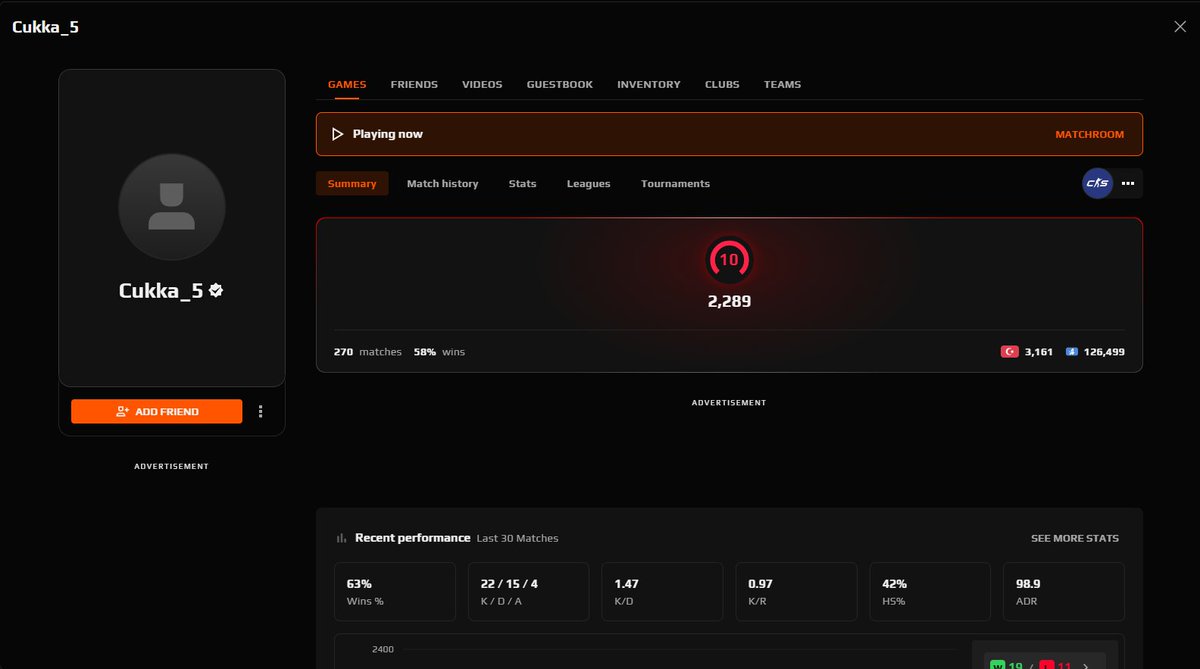Click the Last 30 Matches label
1200x669 pixels.
click(x=517, y=538)
